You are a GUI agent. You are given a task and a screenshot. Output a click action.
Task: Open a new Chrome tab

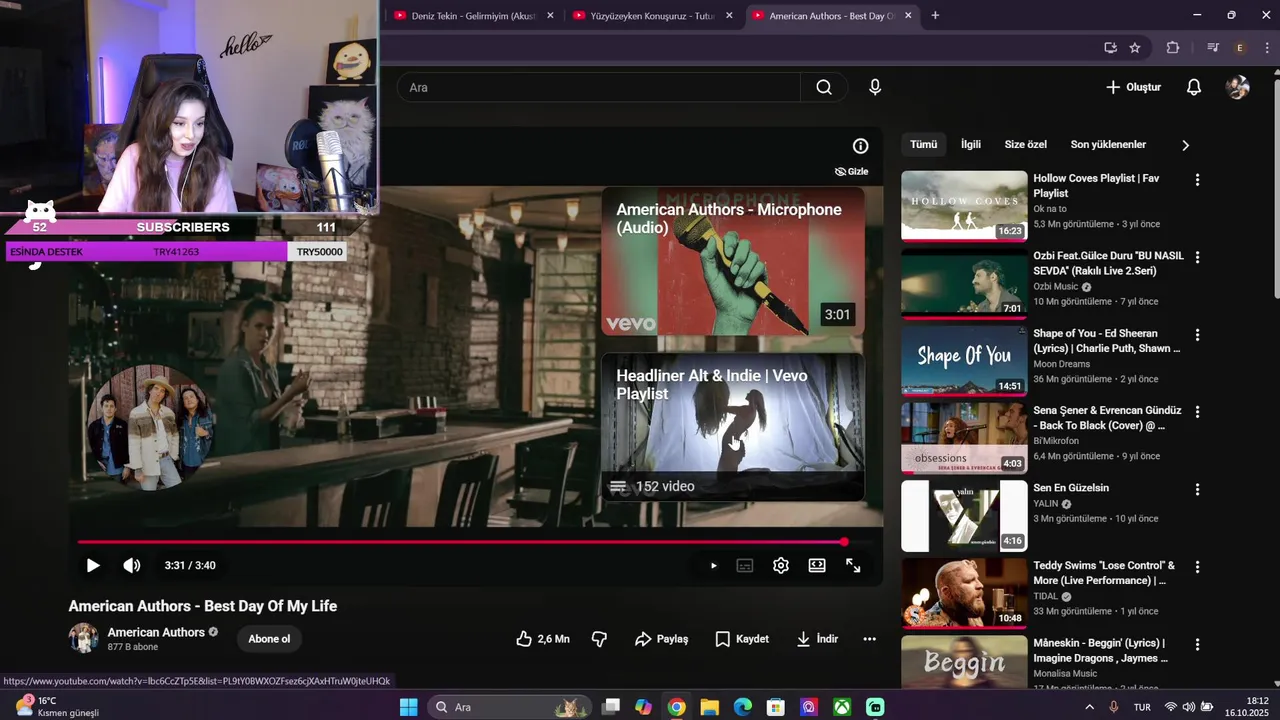point(935,15)
